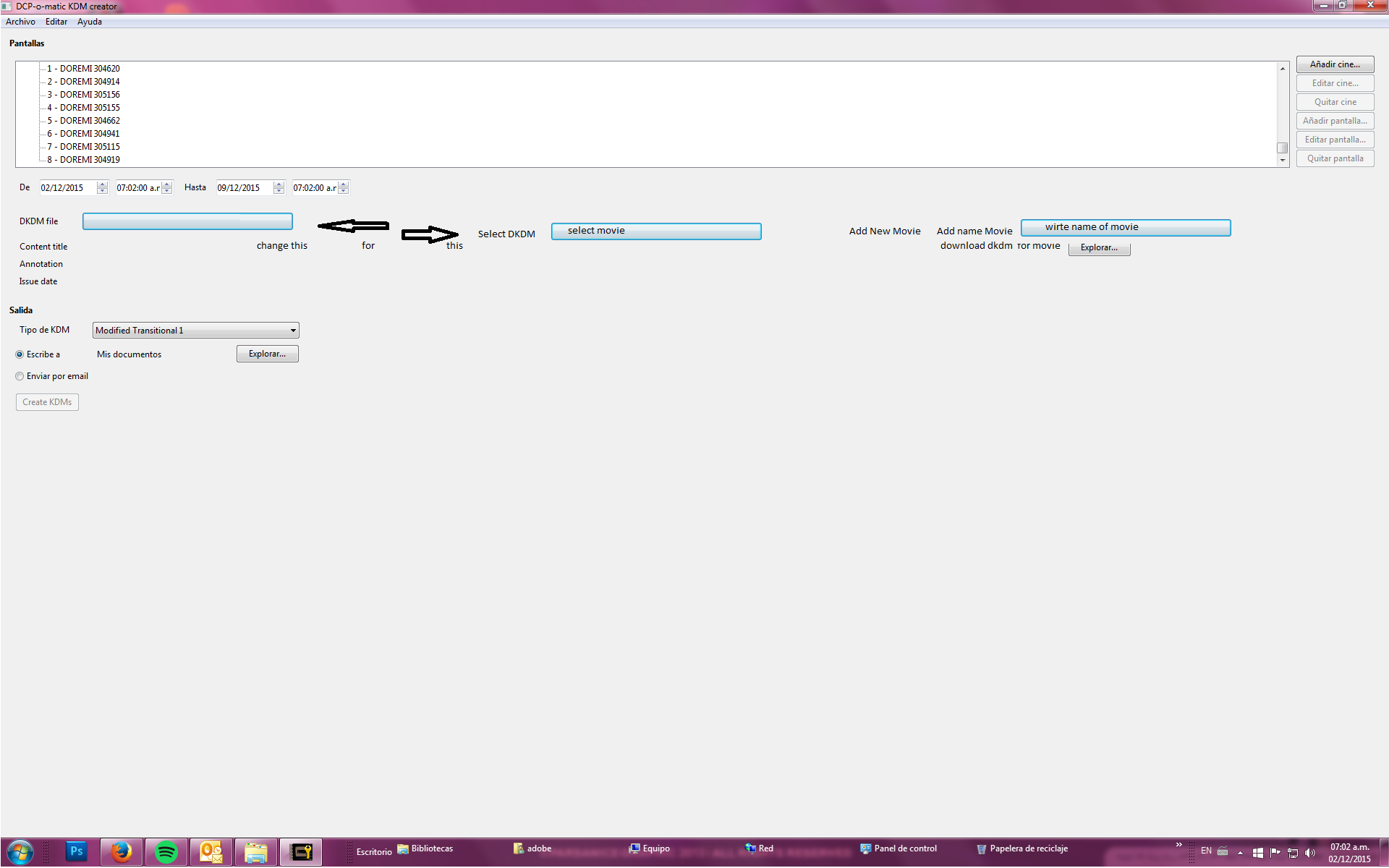Select screen 1 - DOREMI 304620
1389x868 pixels.
pyautogui.click(x=84, y=69)
